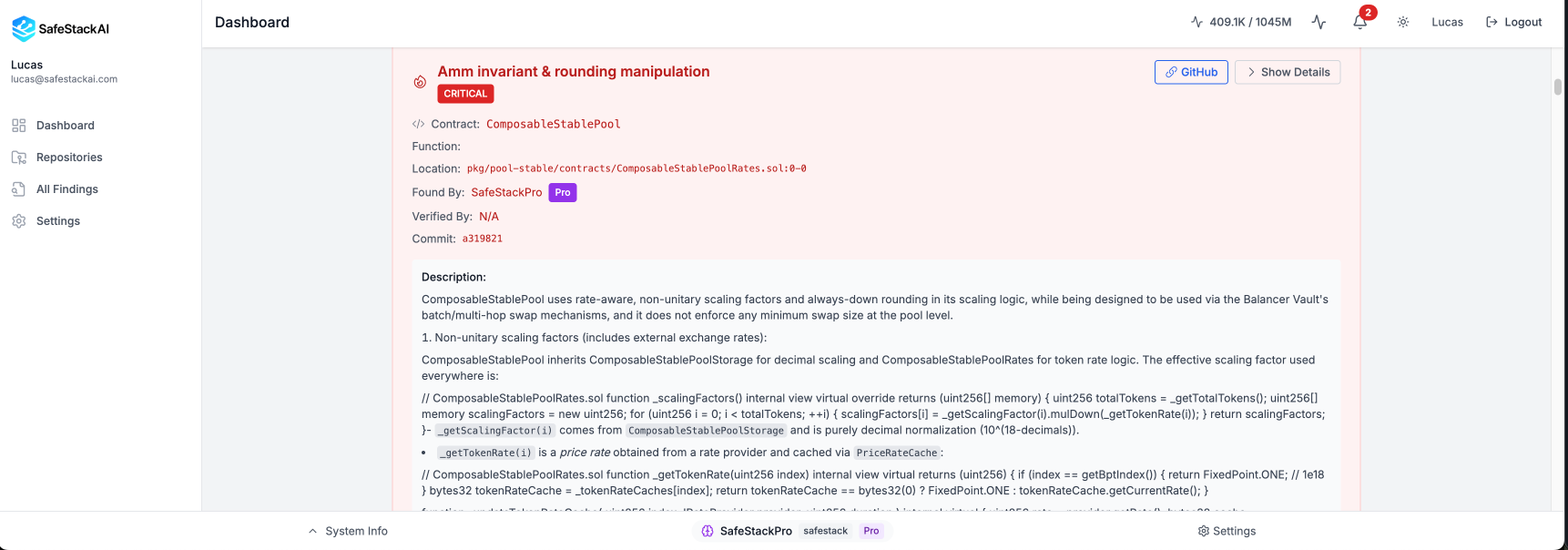The image size is (1568, 550).
Task: Click the Lucas username in the header
Action: [x=1447, y=21]
